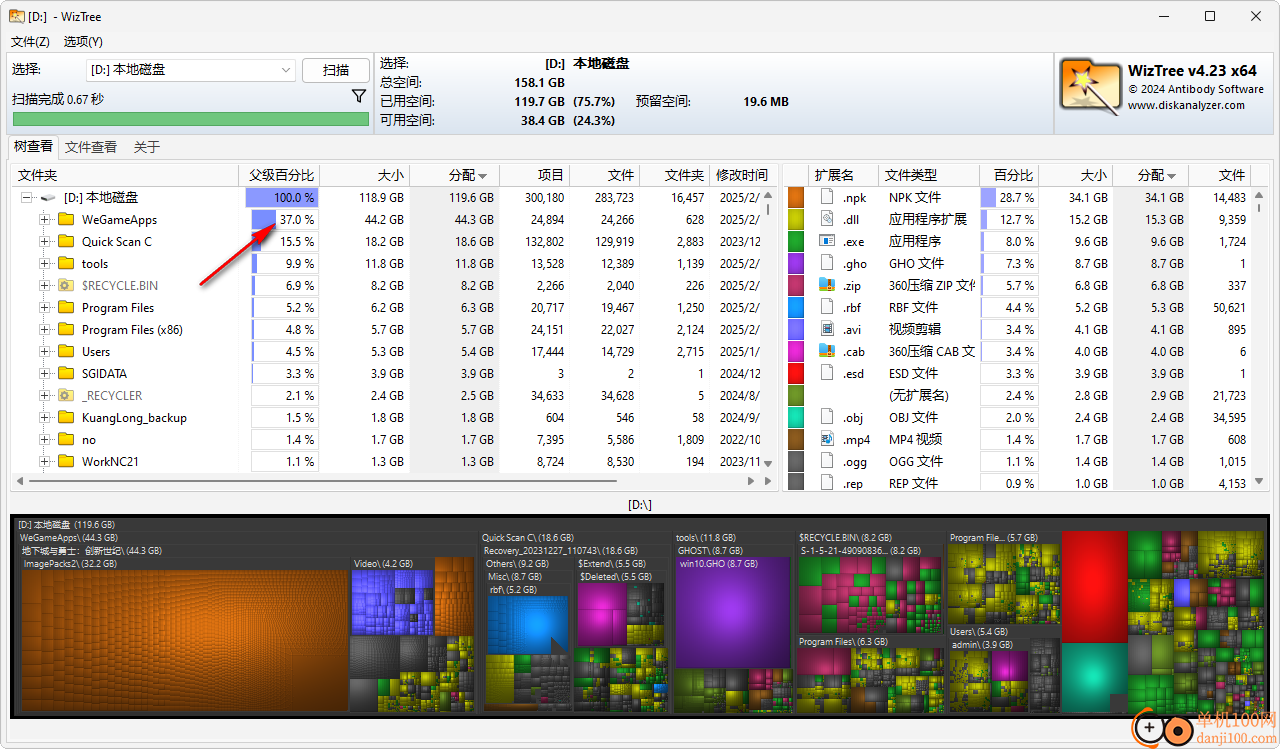Click red color swatch for .esd
This screenshot has height=749, width=1280.
(796, 373)
